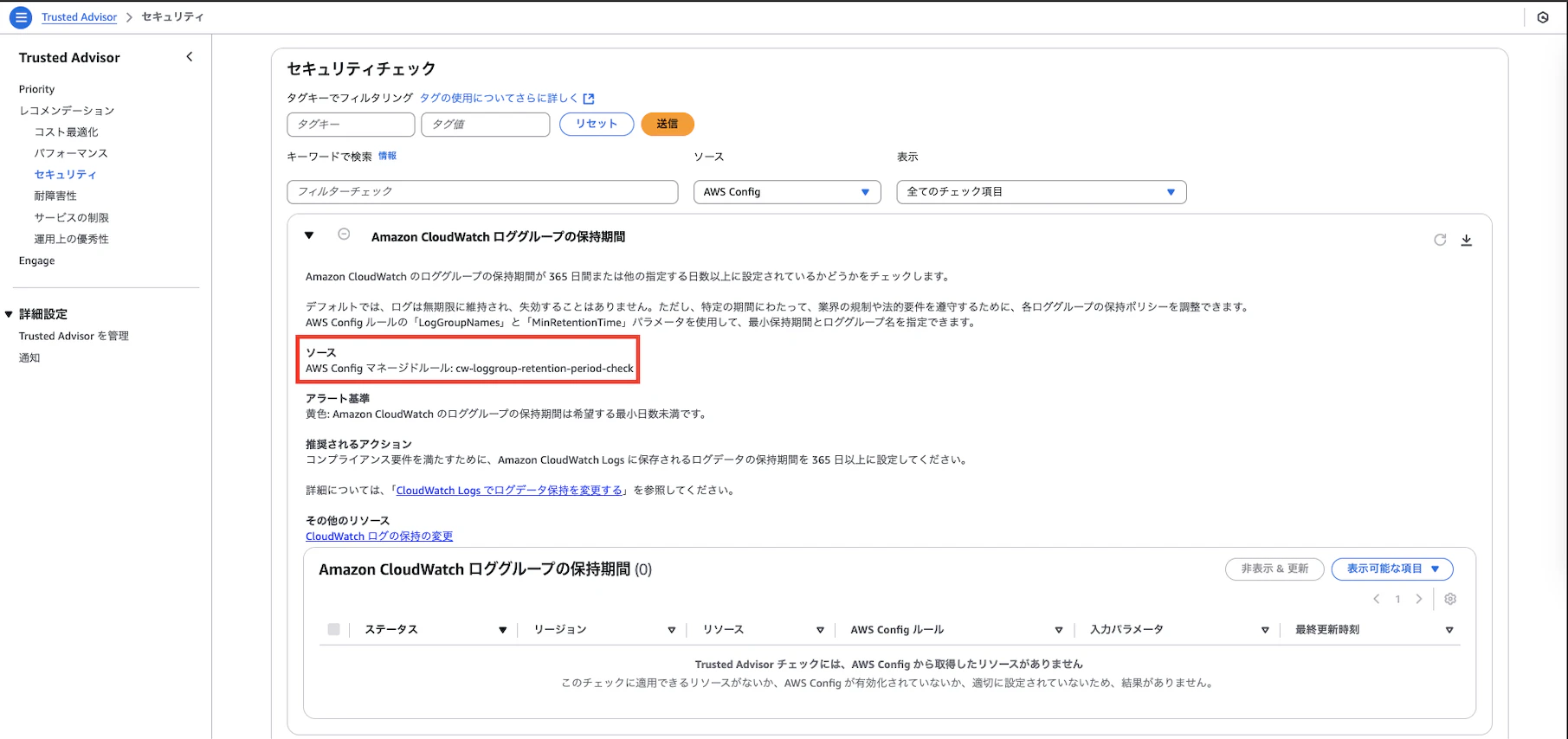Focus the タグキー input field
Image resolution: width=1568 pixels, height=739 pixels.
point(351,125)
